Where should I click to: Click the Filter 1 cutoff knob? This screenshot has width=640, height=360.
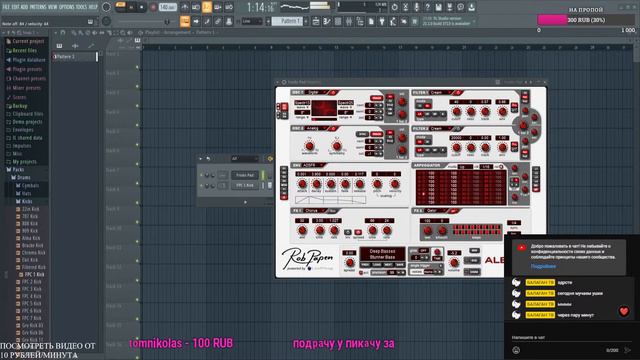coord(456,111)
